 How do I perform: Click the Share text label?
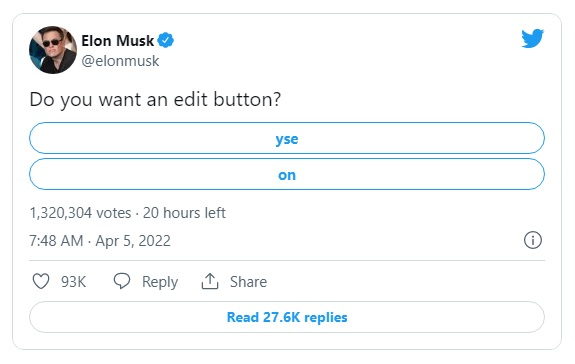(248, 282)
